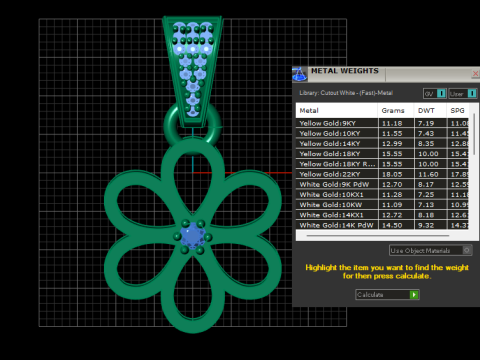This screenshot has width=480, height=360.
Task: Select the White Gold:14K PdW row
Action: pyautogui.click(x=382, y=225)
